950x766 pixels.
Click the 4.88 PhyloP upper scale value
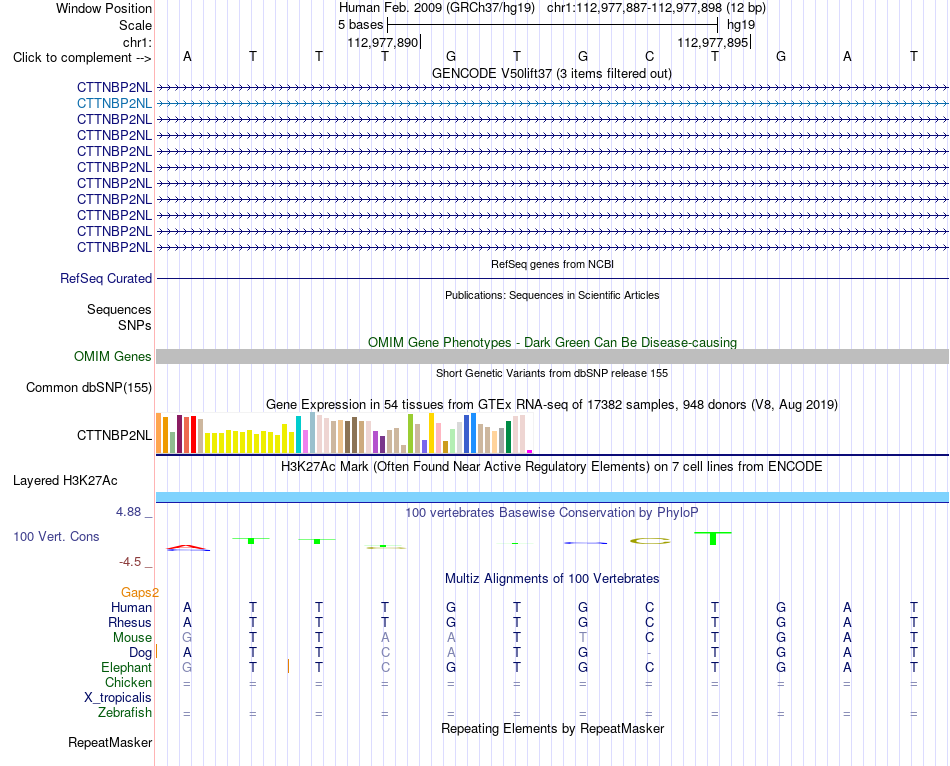point(129,512)
